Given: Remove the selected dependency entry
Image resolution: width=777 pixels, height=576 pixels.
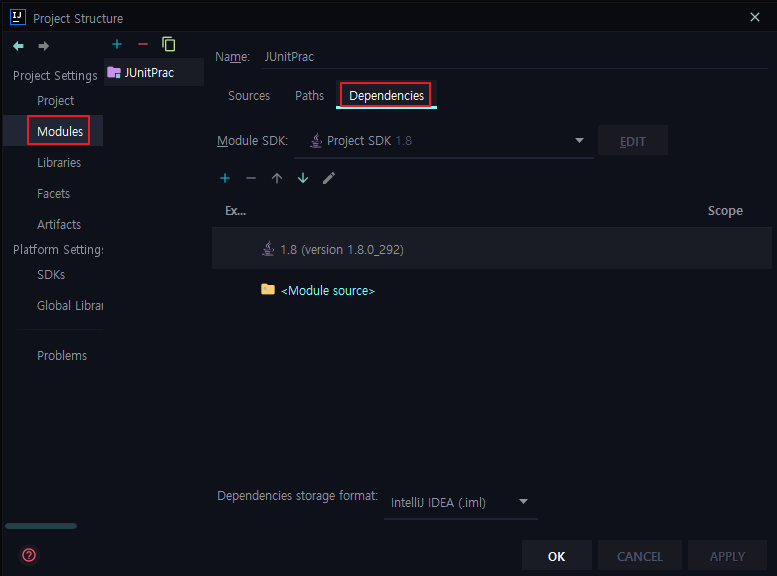Looking at the screenshot, I should (x=251, y=178).
